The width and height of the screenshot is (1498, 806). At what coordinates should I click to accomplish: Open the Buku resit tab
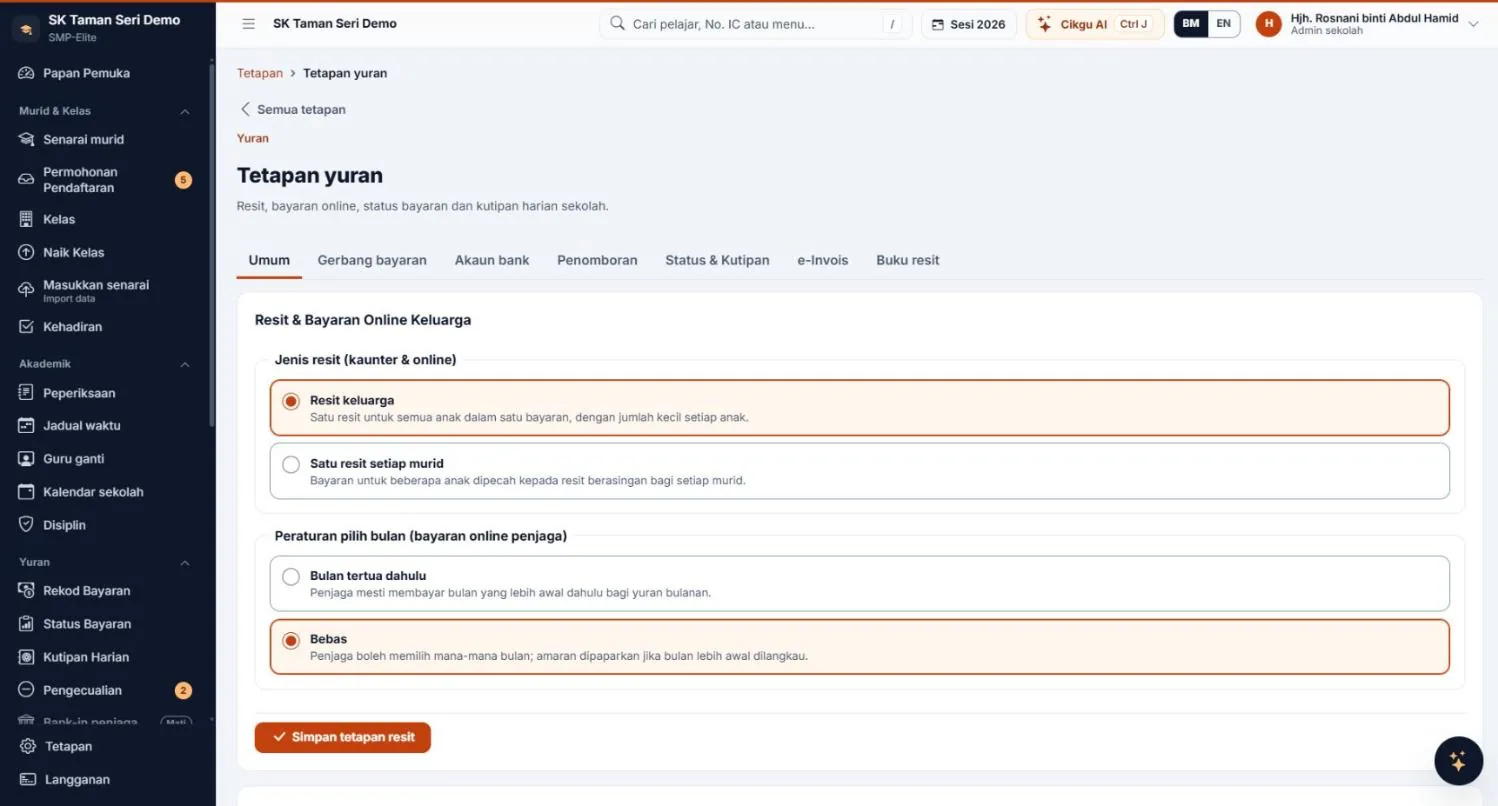(908, 260)
